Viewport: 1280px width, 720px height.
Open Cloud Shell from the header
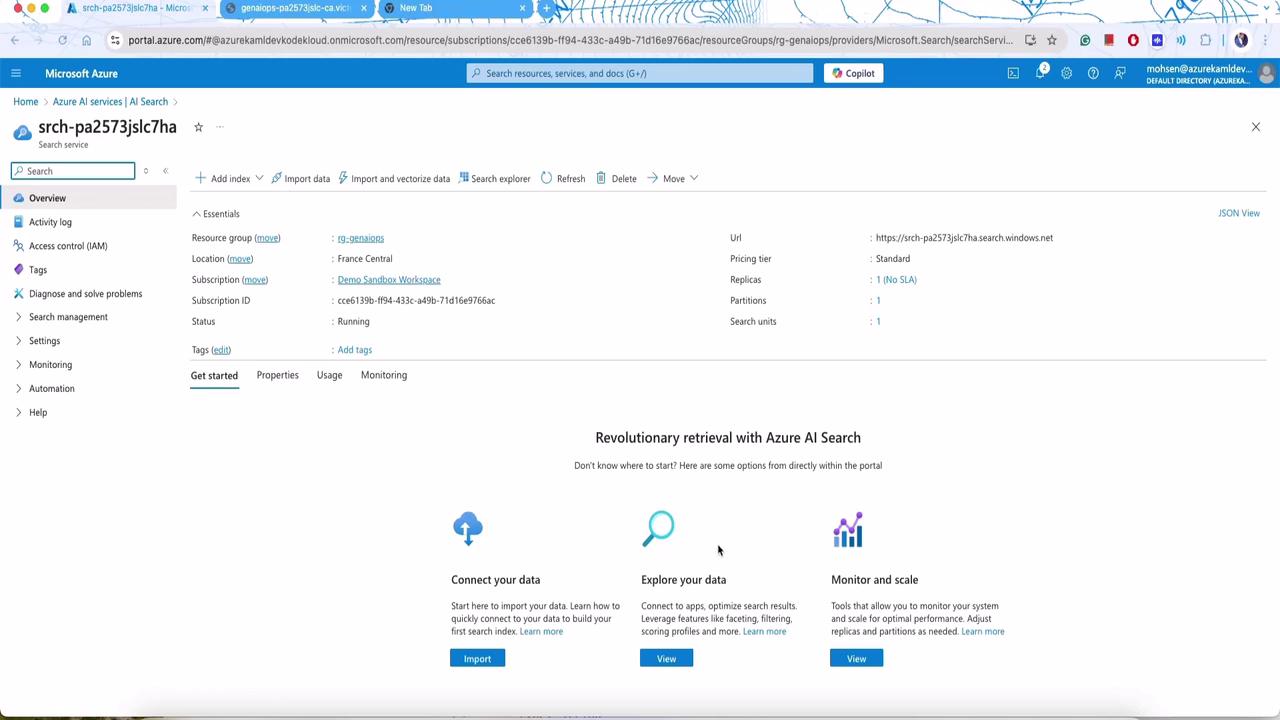[1013, 73]
